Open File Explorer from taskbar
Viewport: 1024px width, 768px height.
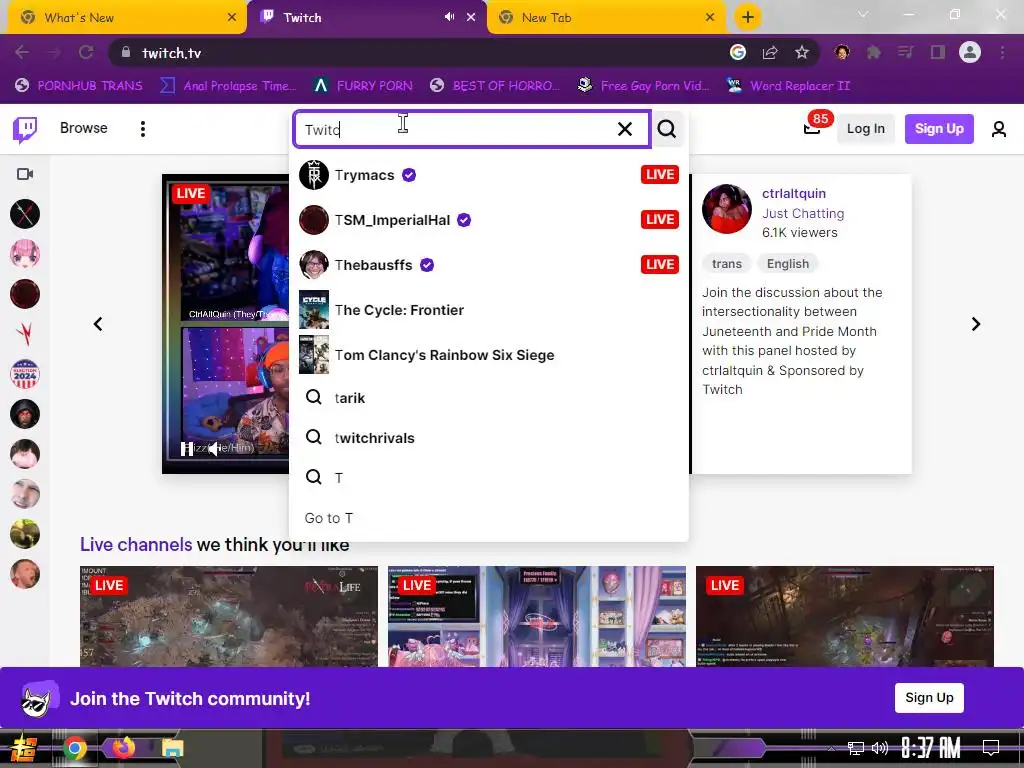[173, 748]
